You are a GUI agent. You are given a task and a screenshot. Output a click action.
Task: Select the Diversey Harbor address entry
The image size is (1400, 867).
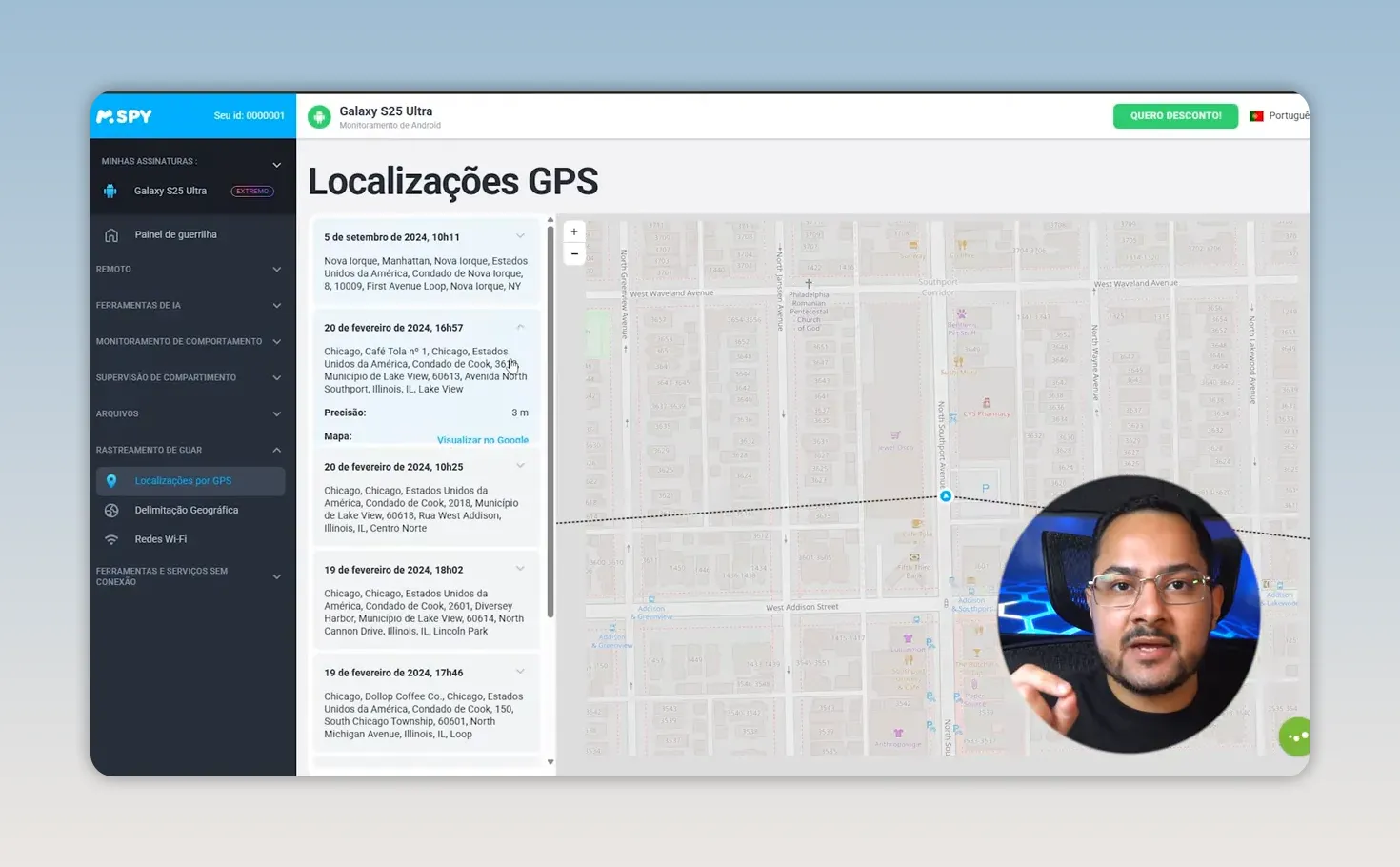[x=424, y=613]
